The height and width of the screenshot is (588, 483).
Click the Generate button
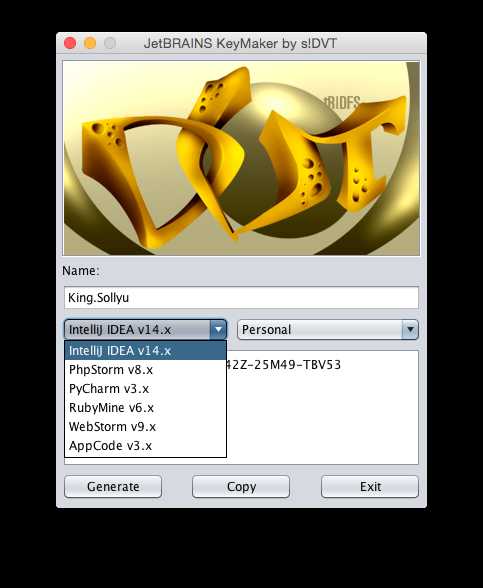113,486
